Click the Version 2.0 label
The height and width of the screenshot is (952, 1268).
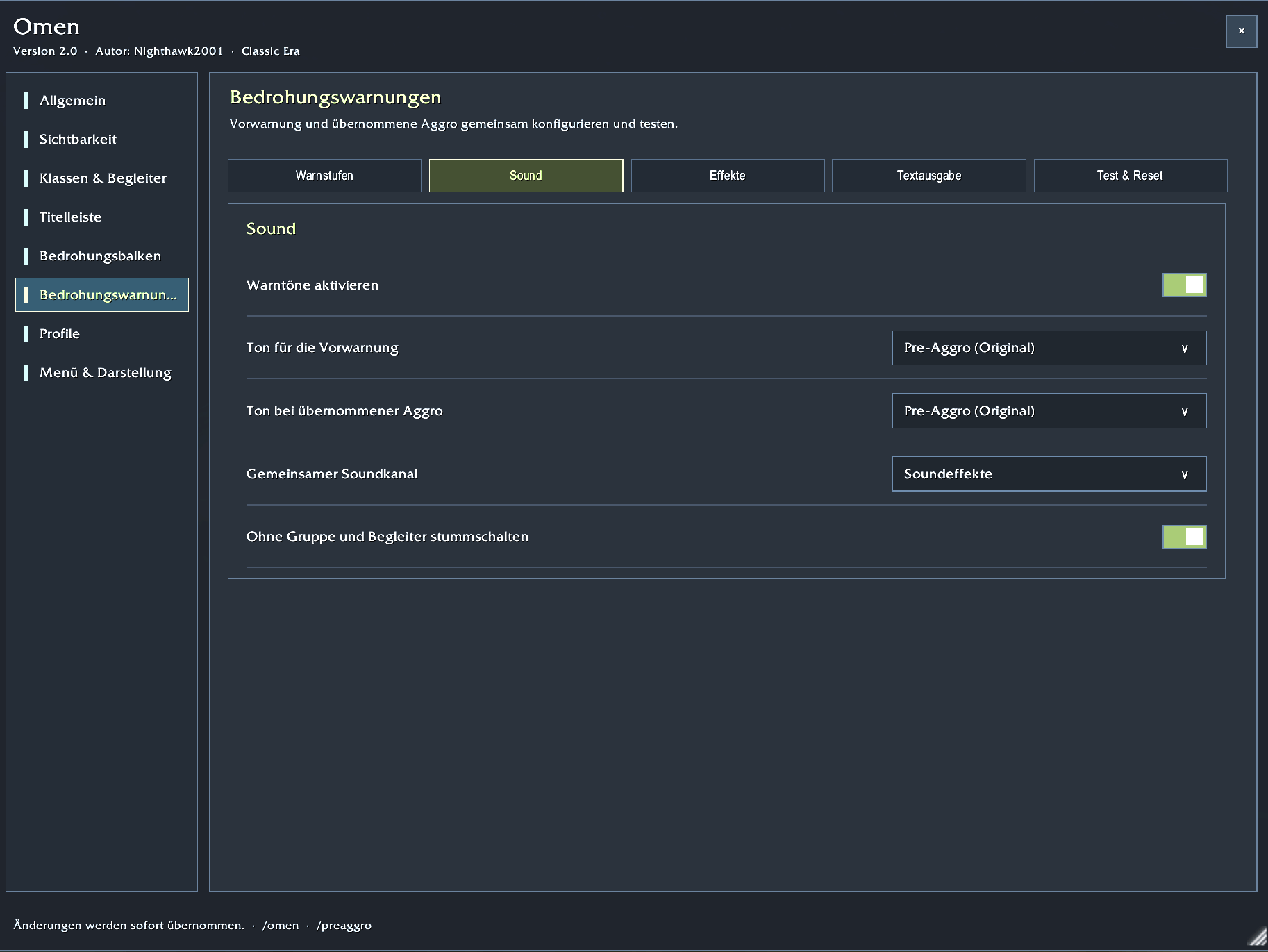click(x=45, y=51)
